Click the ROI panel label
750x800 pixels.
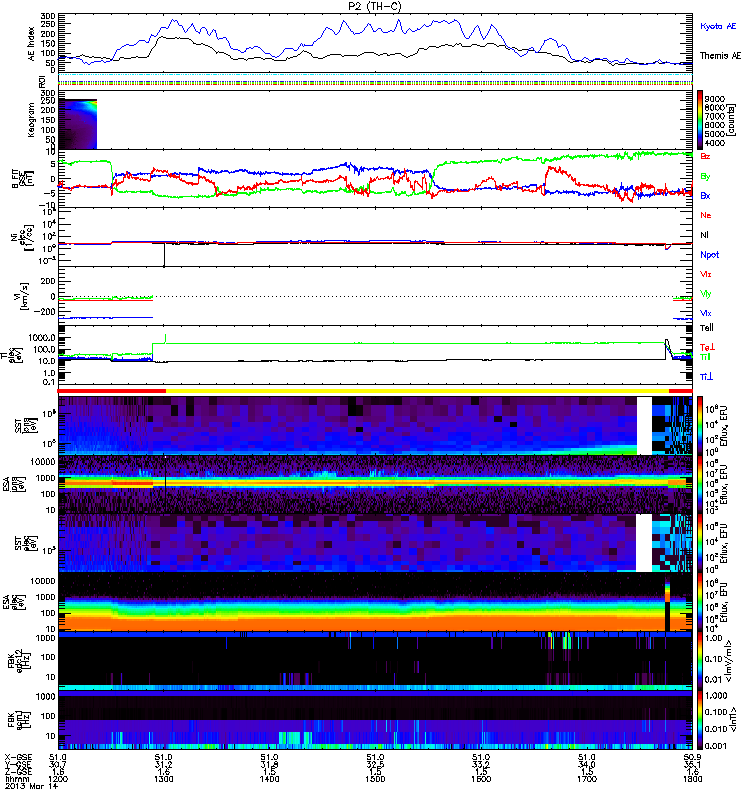click(x=42, y=81)
